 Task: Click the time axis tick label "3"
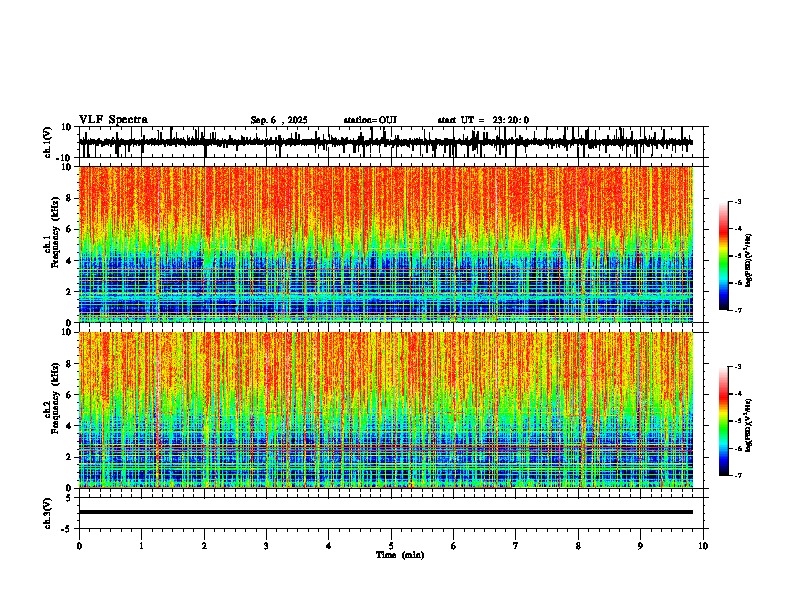pos(266,546)
